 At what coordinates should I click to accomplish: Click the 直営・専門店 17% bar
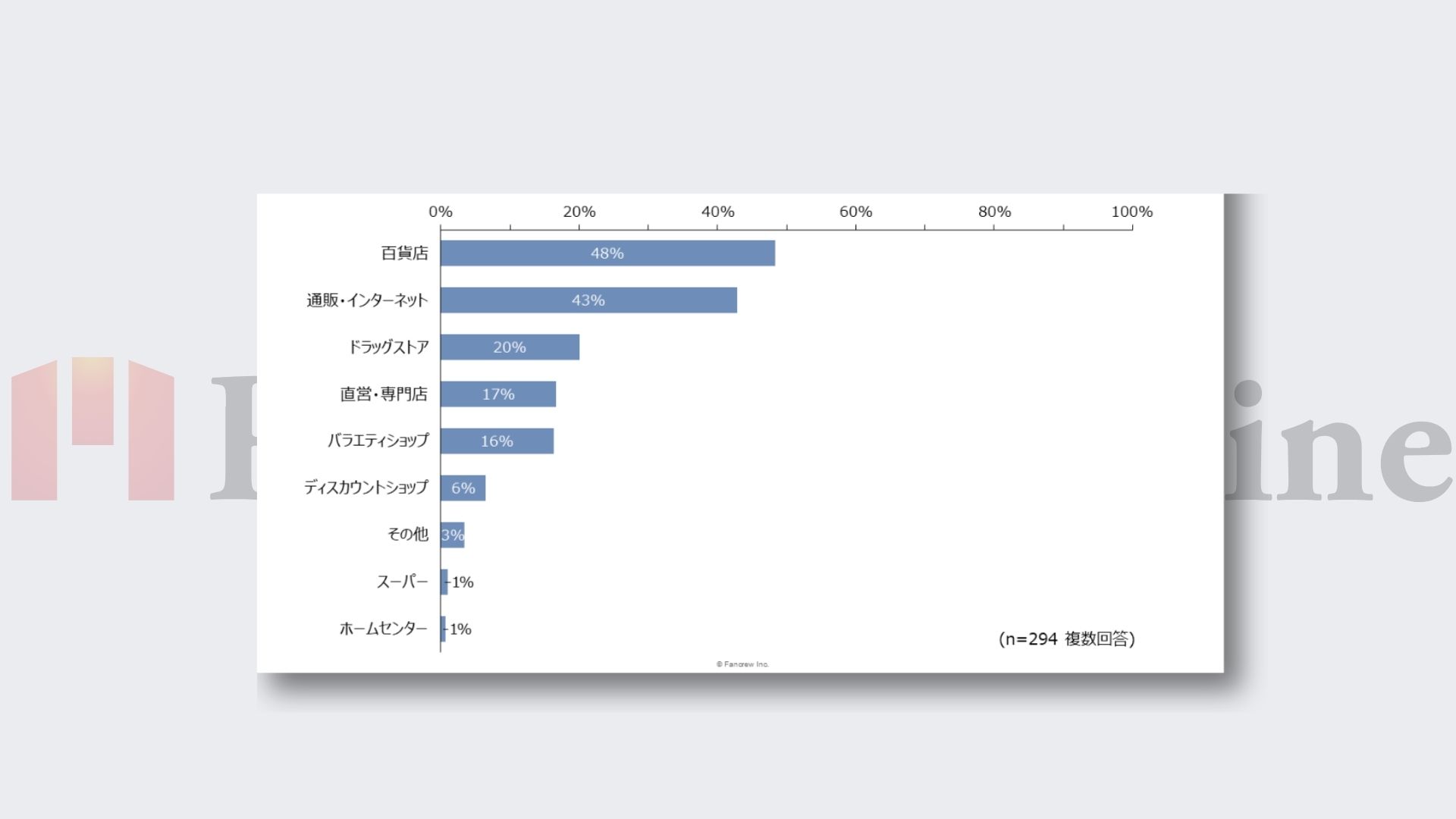(498, 394)
